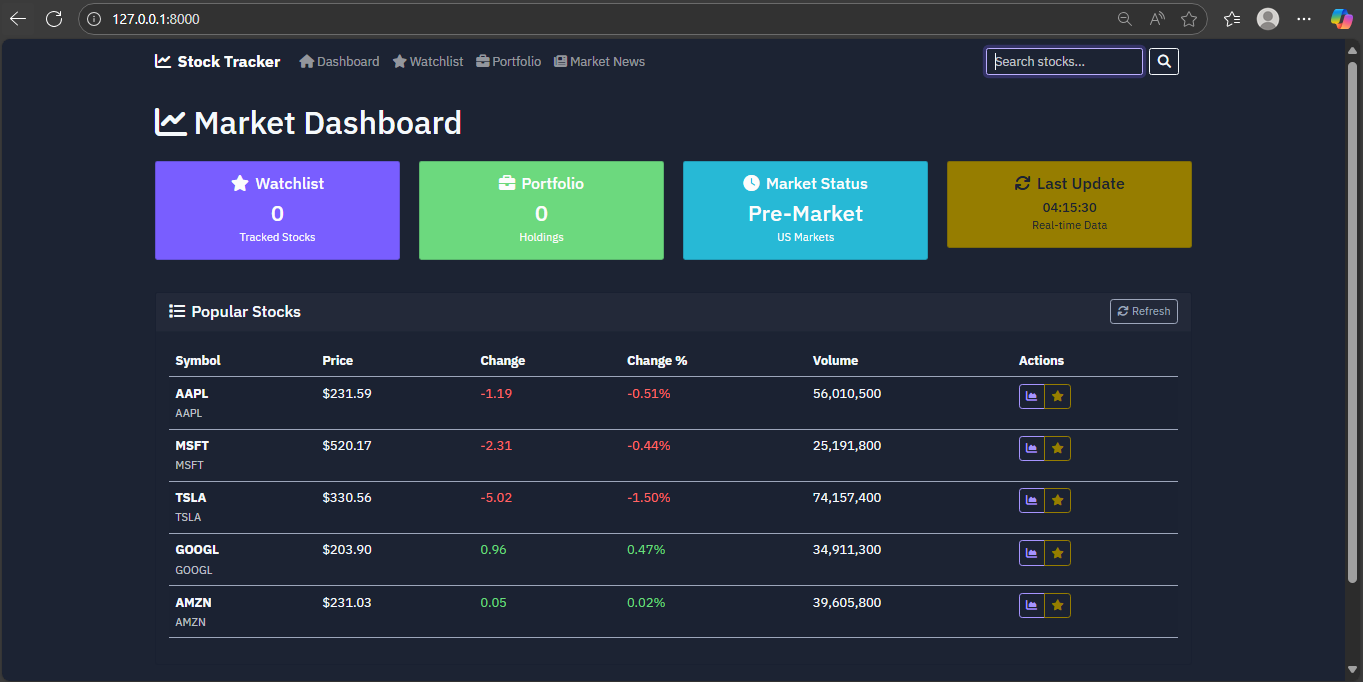View TSLA chart icon button
Image resolution: width=1363 pixels, height=682 pixels.
1031,501
